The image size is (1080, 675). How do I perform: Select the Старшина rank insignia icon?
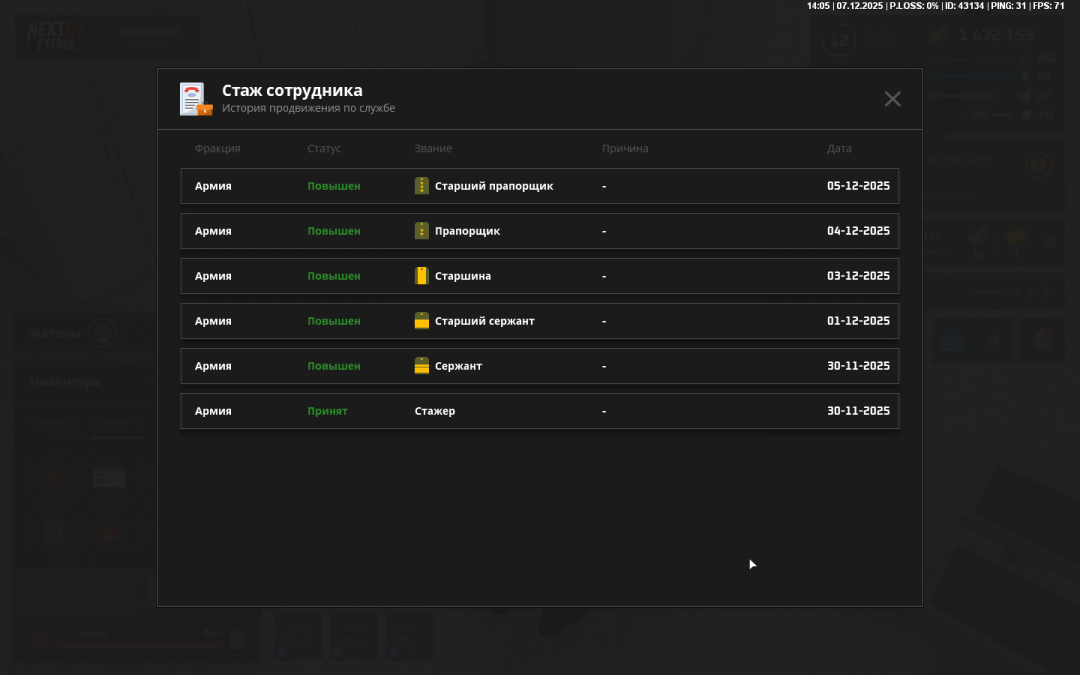coord(421,276)
